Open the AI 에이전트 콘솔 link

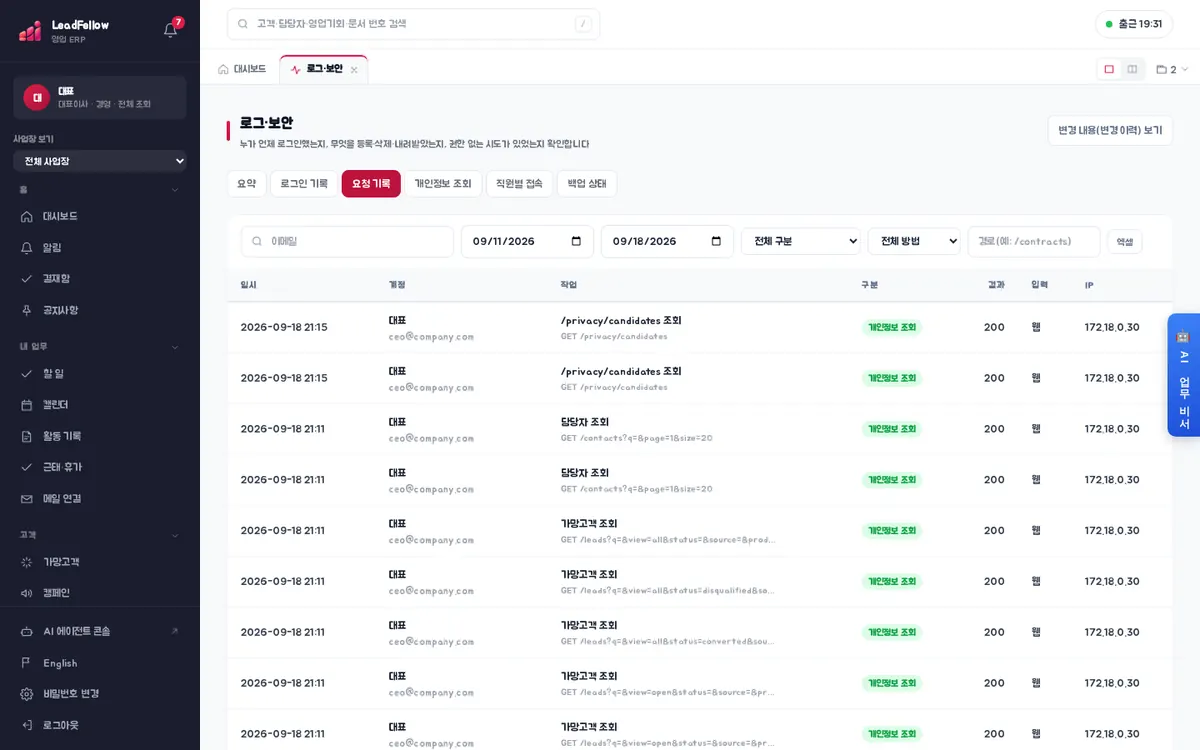click(x=100, y=632)
